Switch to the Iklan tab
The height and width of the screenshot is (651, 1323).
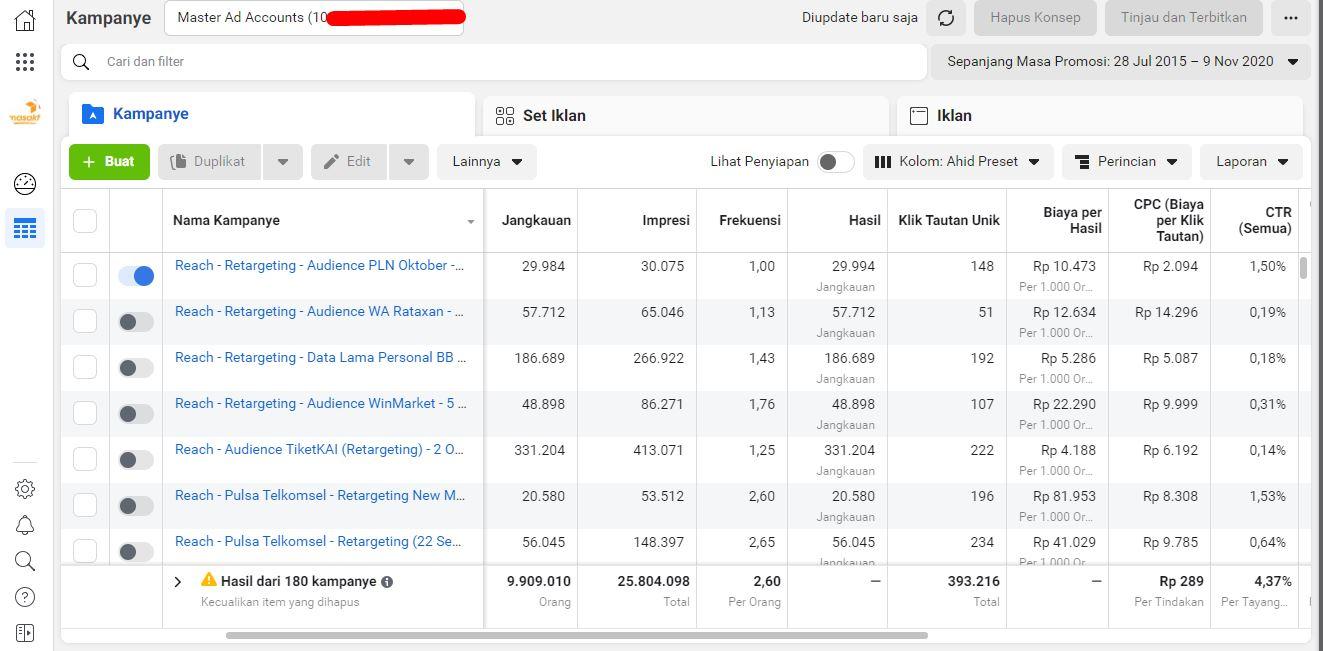(1099, 116)
